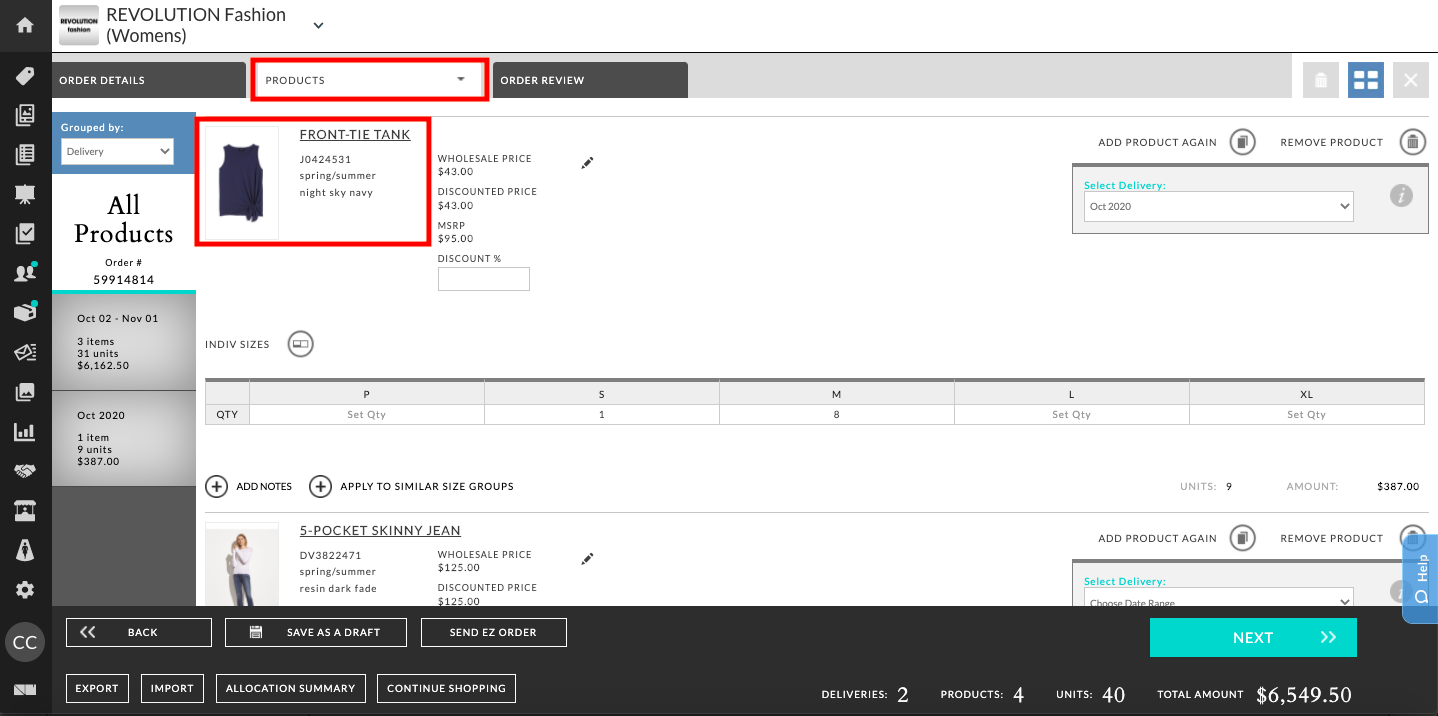Open the Select Delivery Oct 2020 dropdown
The width and height of the screenshot is (1438, 716).
1218,207
